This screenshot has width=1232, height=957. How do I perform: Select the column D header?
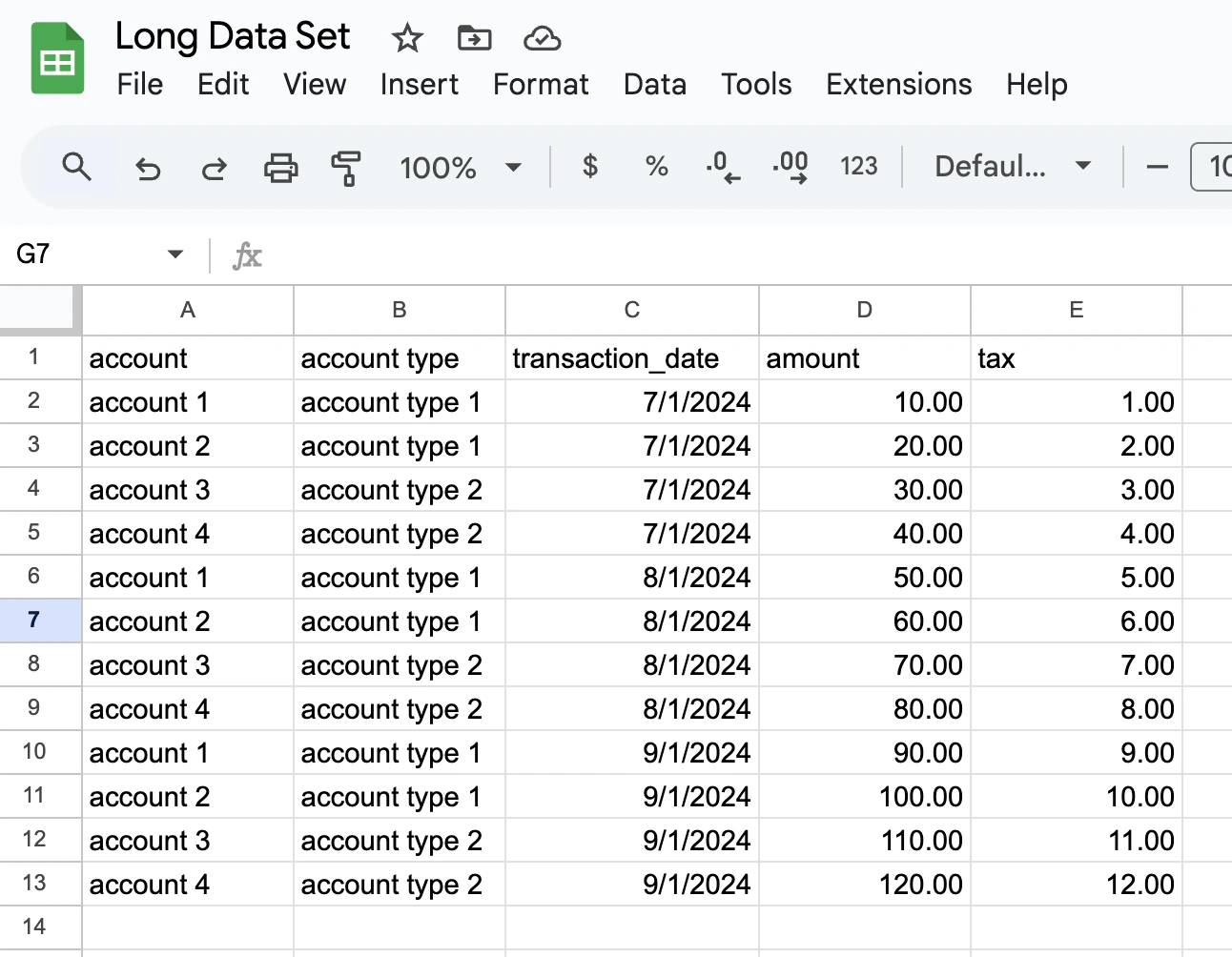[864, 310]
